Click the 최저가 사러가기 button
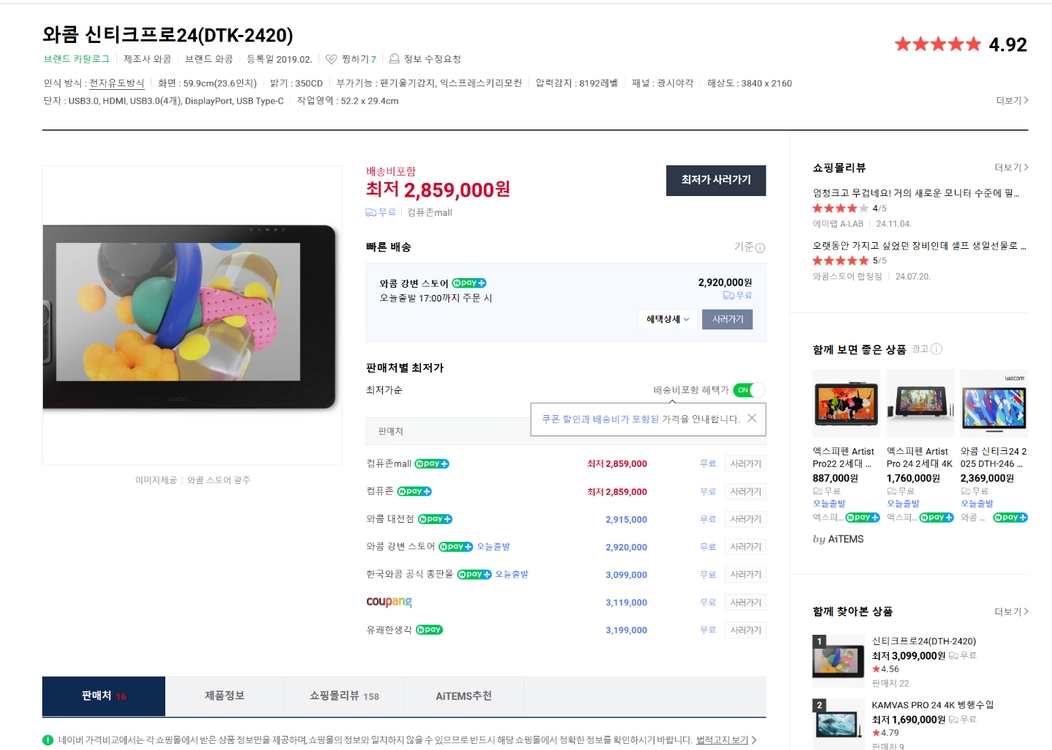The width and height of the screenshot is (1052, 750). (716, 180)
